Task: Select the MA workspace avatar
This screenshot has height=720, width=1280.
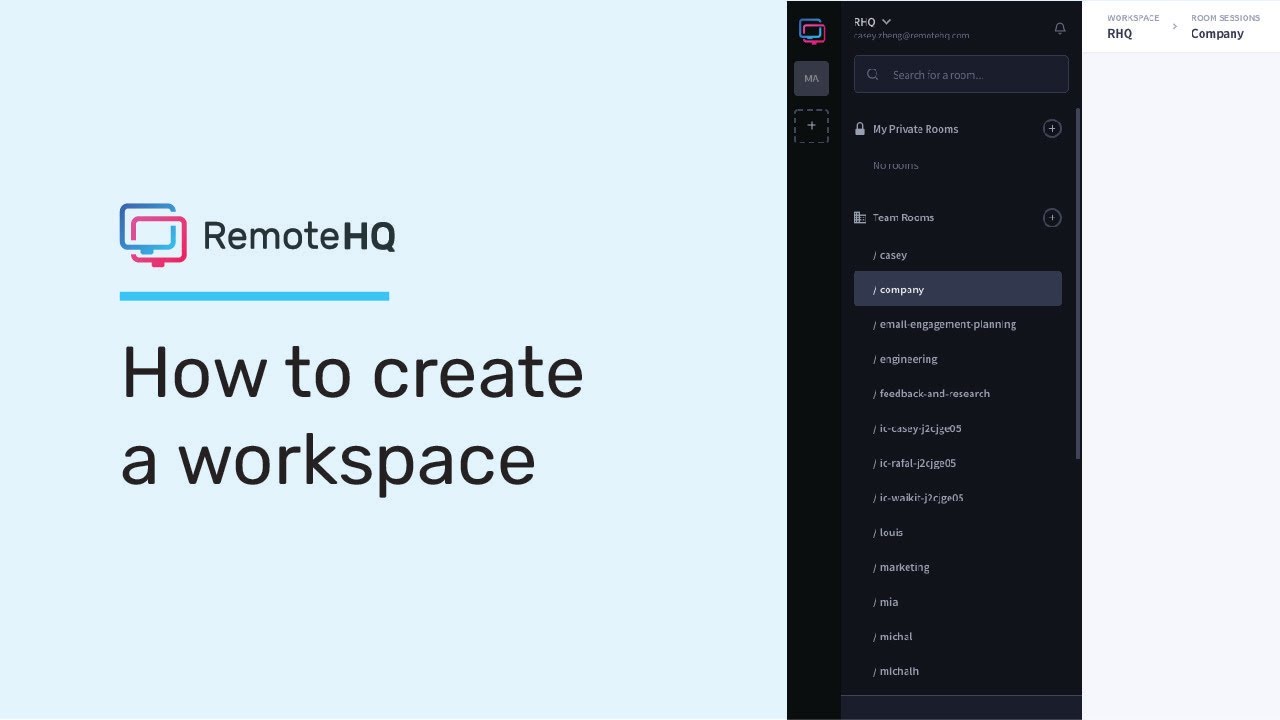Action: [x=811, y=78]
